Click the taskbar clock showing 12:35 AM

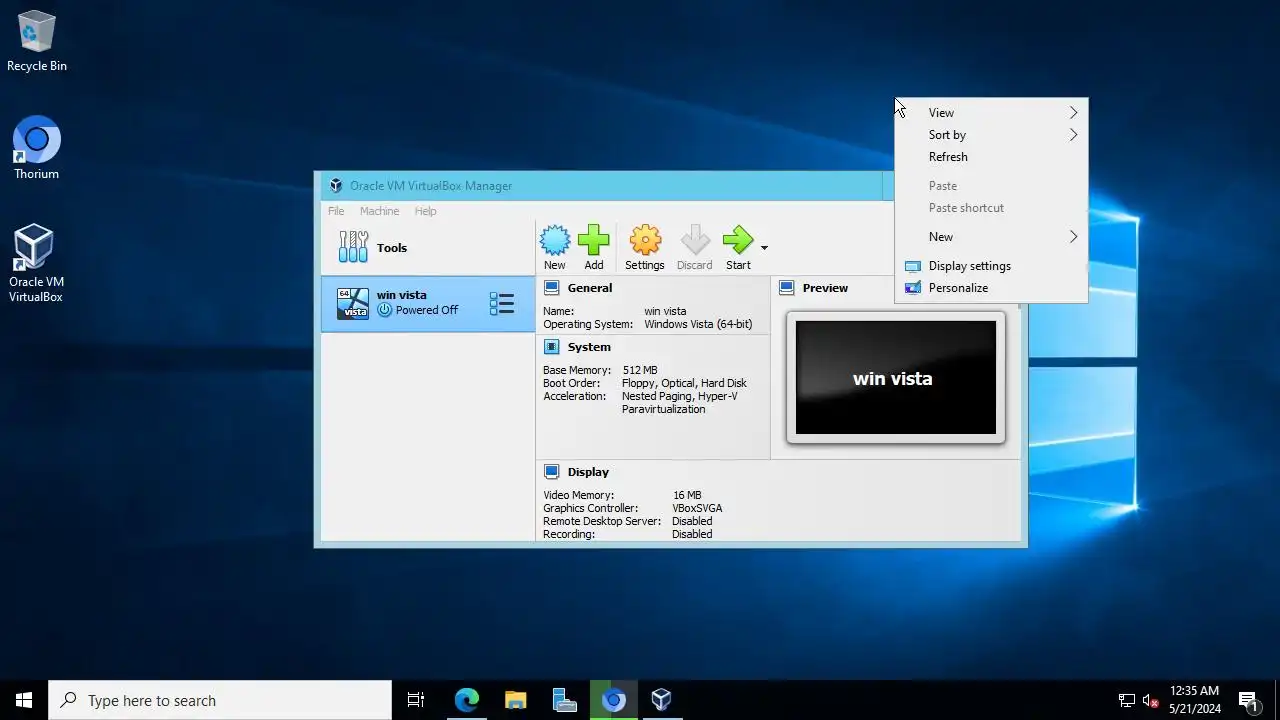click(x=1195, y=700)
